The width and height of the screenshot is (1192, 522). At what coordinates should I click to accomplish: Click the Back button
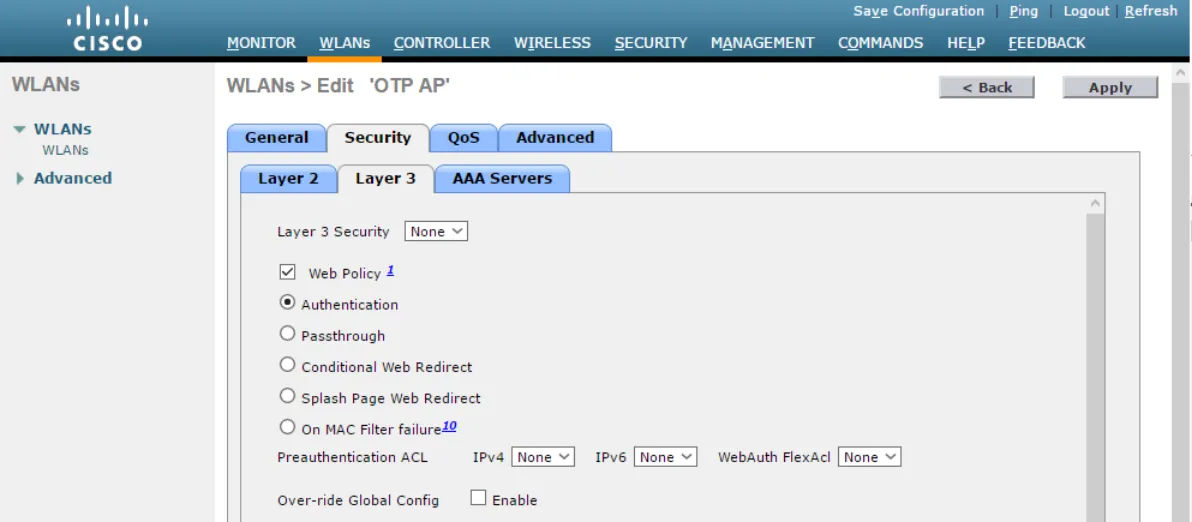[x=987, y=87]
